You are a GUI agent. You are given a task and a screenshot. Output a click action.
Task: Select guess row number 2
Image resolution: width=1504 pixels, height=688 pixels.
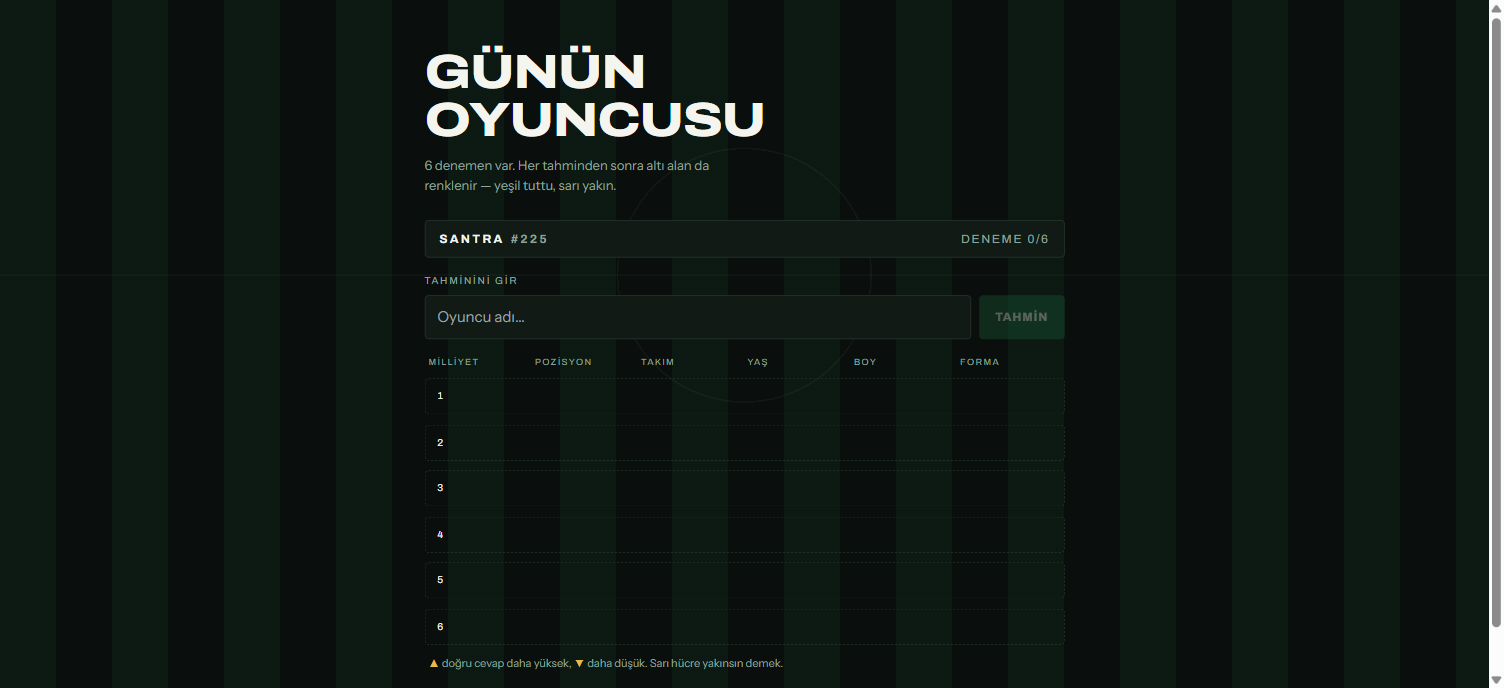point(745,443)
